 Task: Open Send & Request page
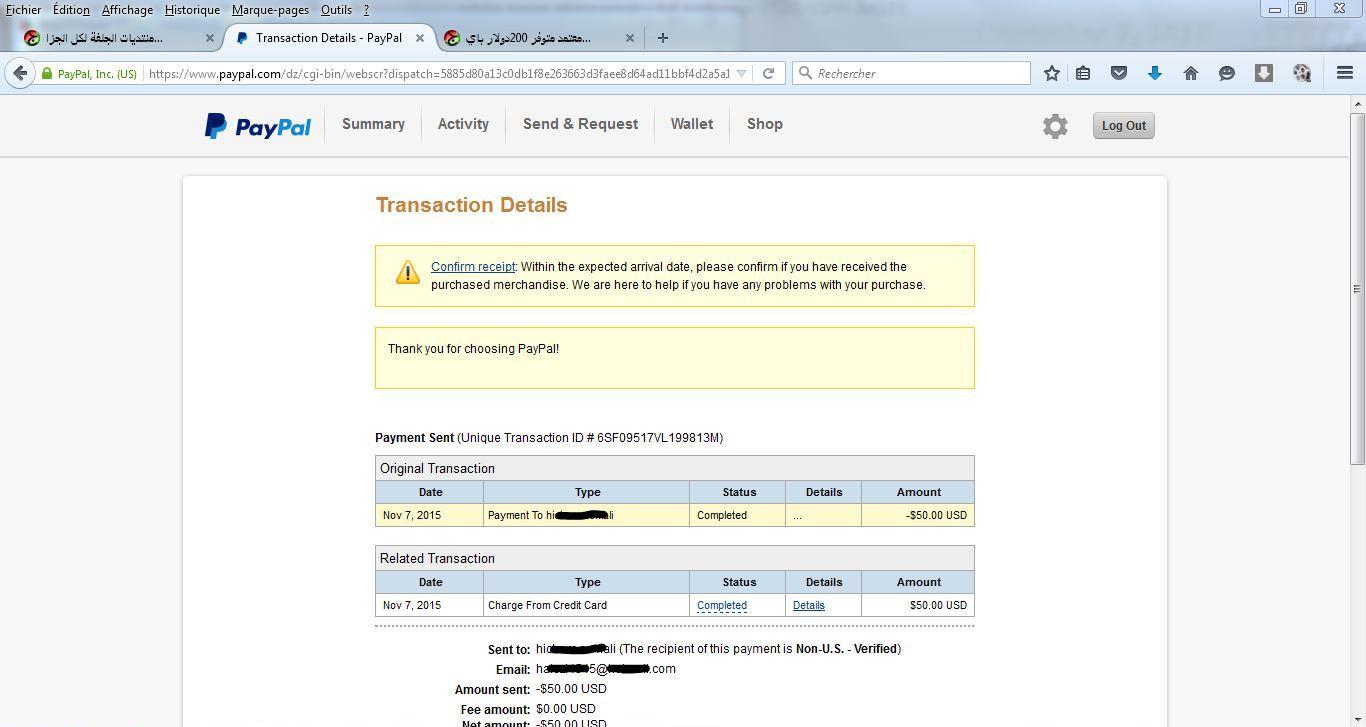(580, 124)
